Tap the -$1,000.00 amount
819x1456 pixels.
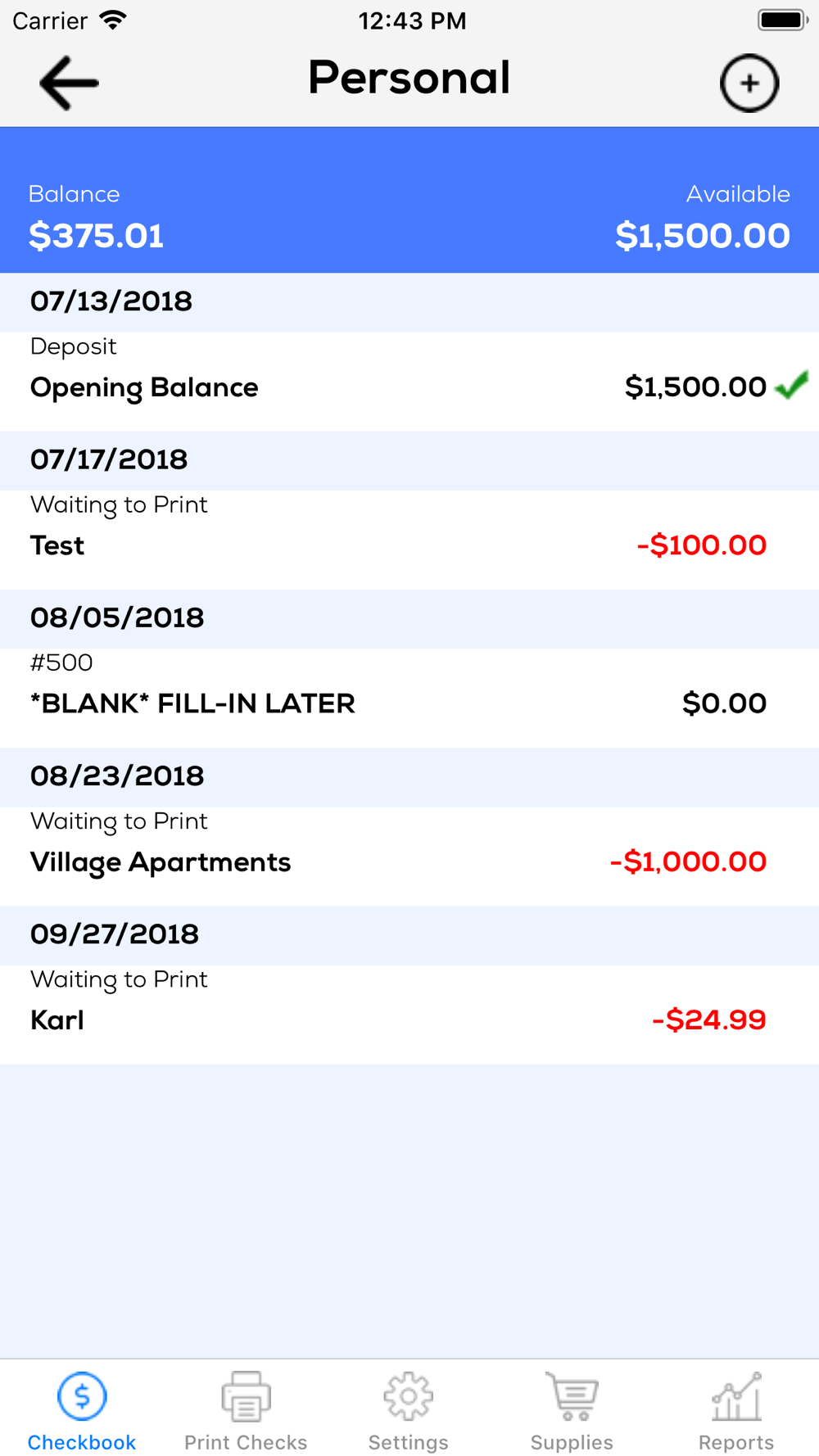688,861
